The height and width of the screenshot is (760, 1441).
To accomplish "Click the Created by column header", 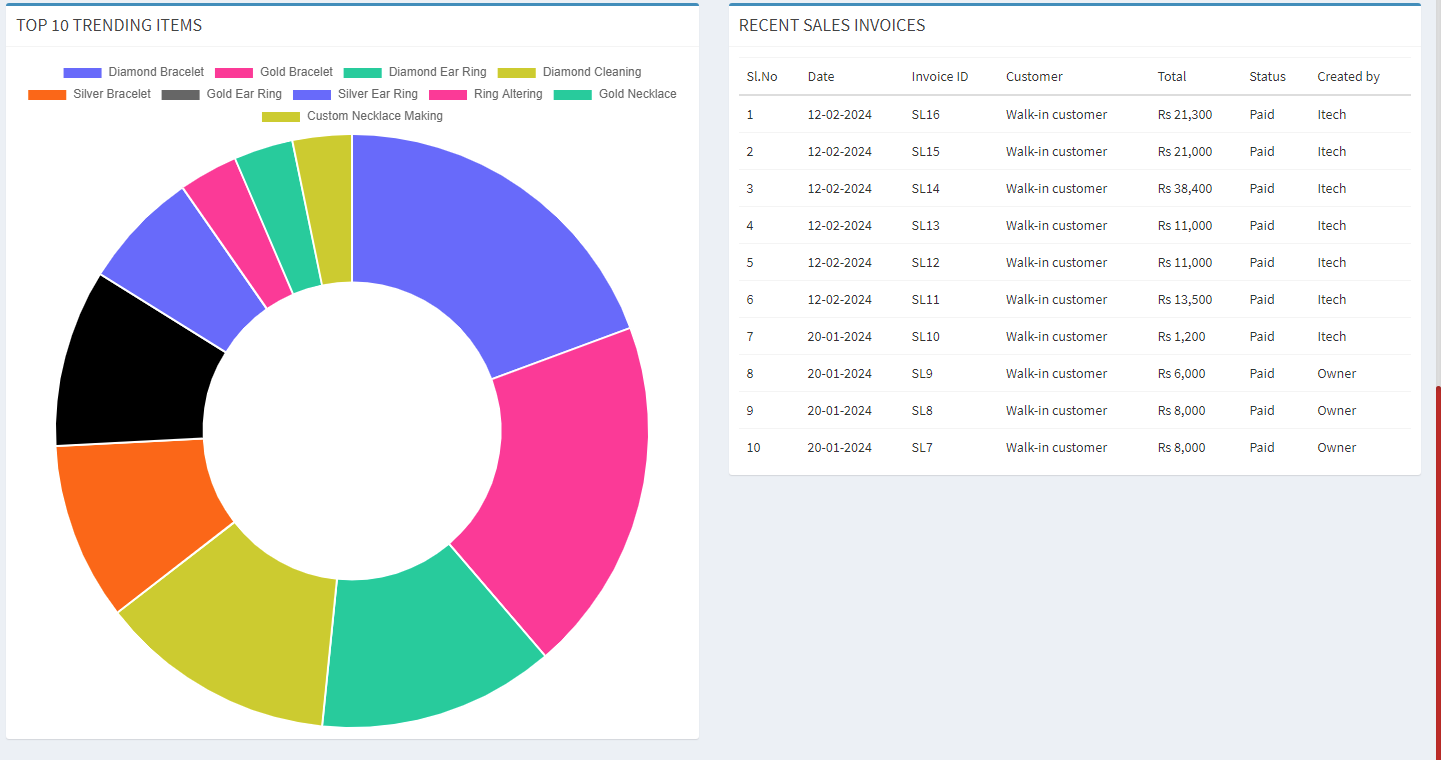I will pyautogui.click(x=1348, y=77).
